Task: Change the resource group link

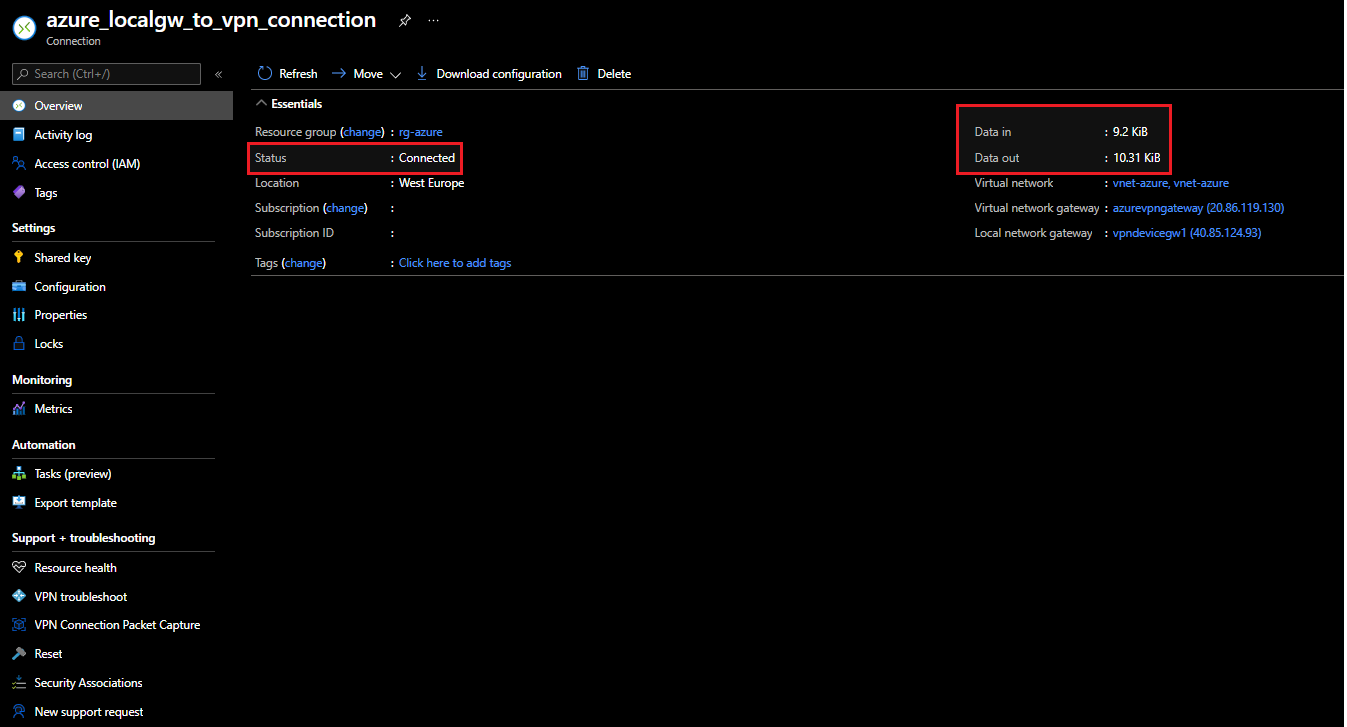Action: [362, 132]
